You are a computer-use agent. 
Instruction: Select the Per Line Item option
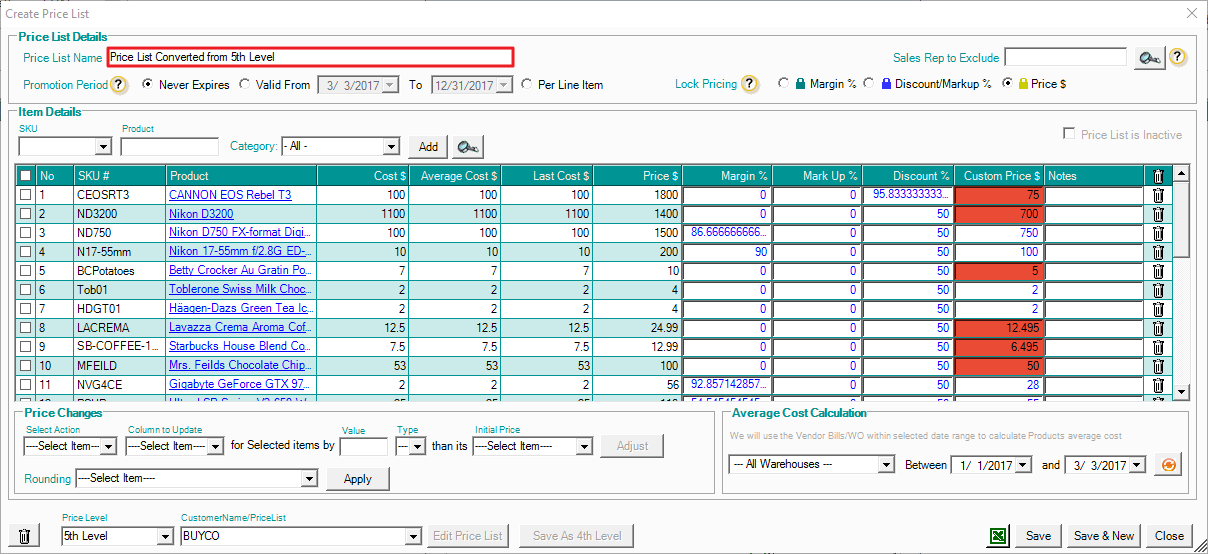pos(527,85)
